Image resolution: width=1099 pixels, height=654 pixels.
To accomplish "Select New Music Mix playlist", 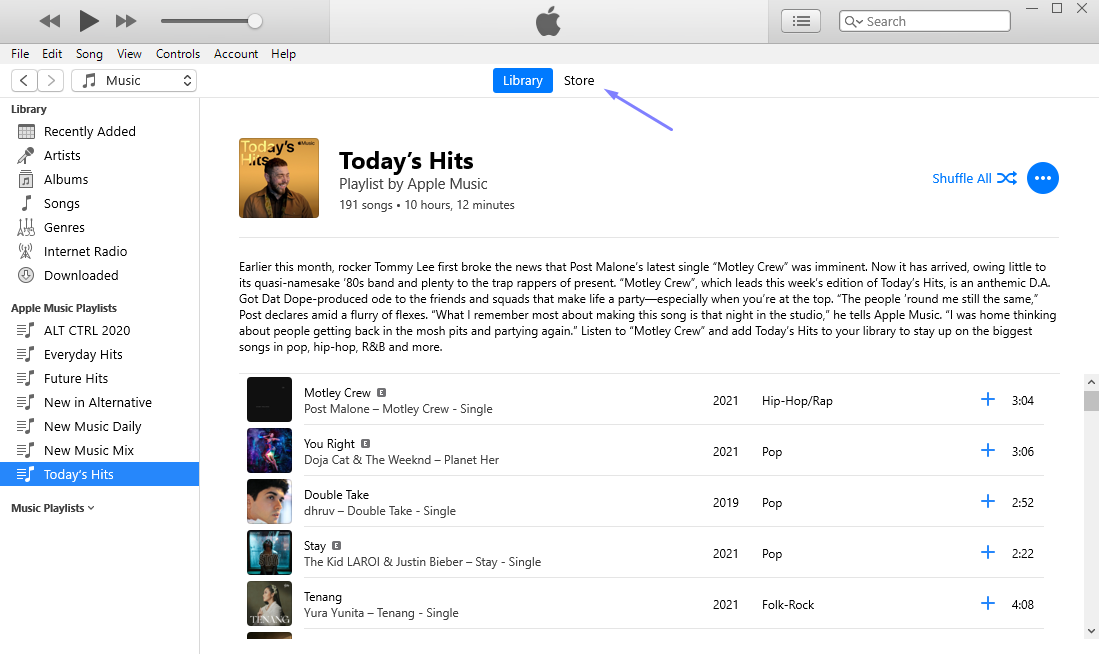I will pos(88,450).
